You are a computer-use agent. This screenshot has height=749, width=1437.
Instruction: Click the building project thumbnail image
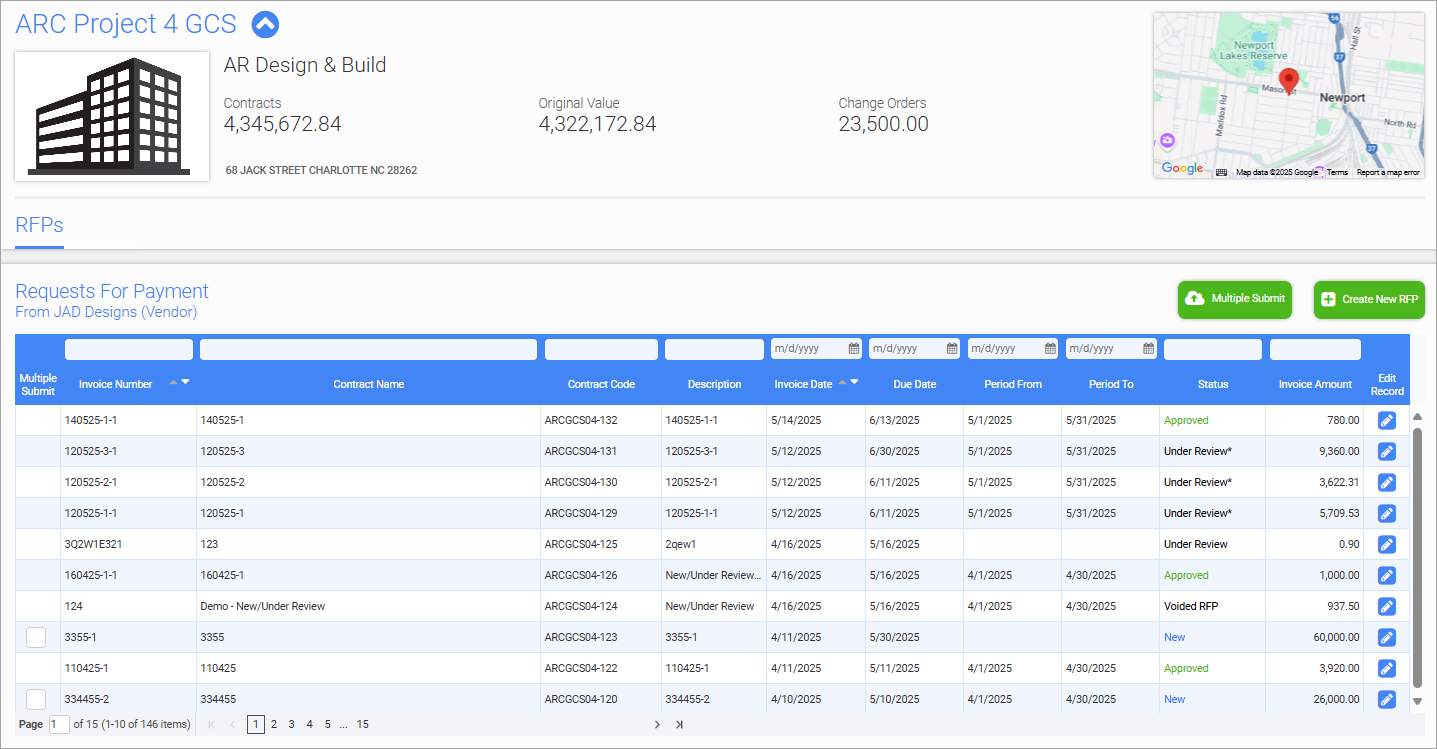tap(112, 116)
